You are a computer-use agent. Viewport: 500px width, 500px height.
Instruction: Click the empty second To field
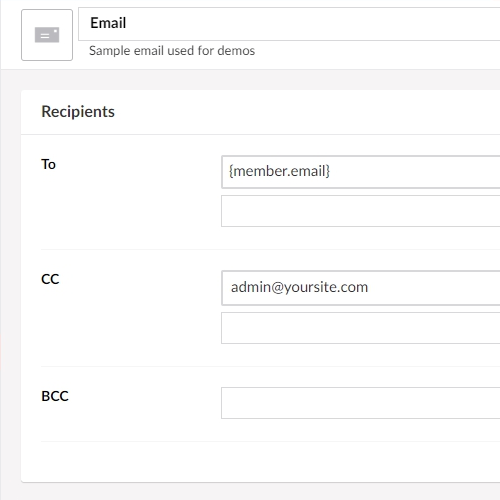361,211
